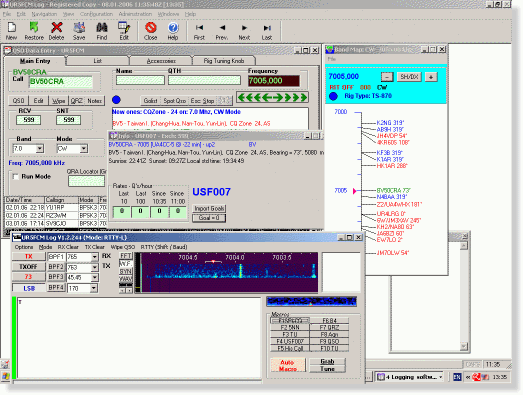Click the blue circle indicator in QSO Data Entry

[x=116, y=100]
